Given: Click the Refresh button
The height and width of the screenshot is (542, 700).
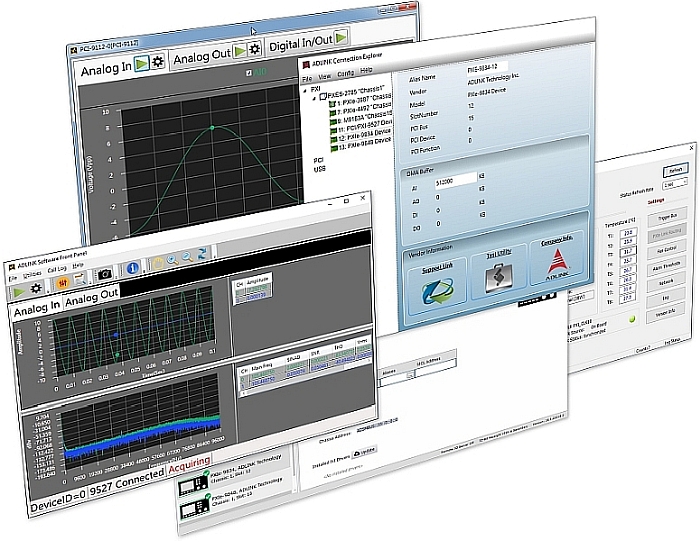Looking at the screenshot, I should point(675,170).
